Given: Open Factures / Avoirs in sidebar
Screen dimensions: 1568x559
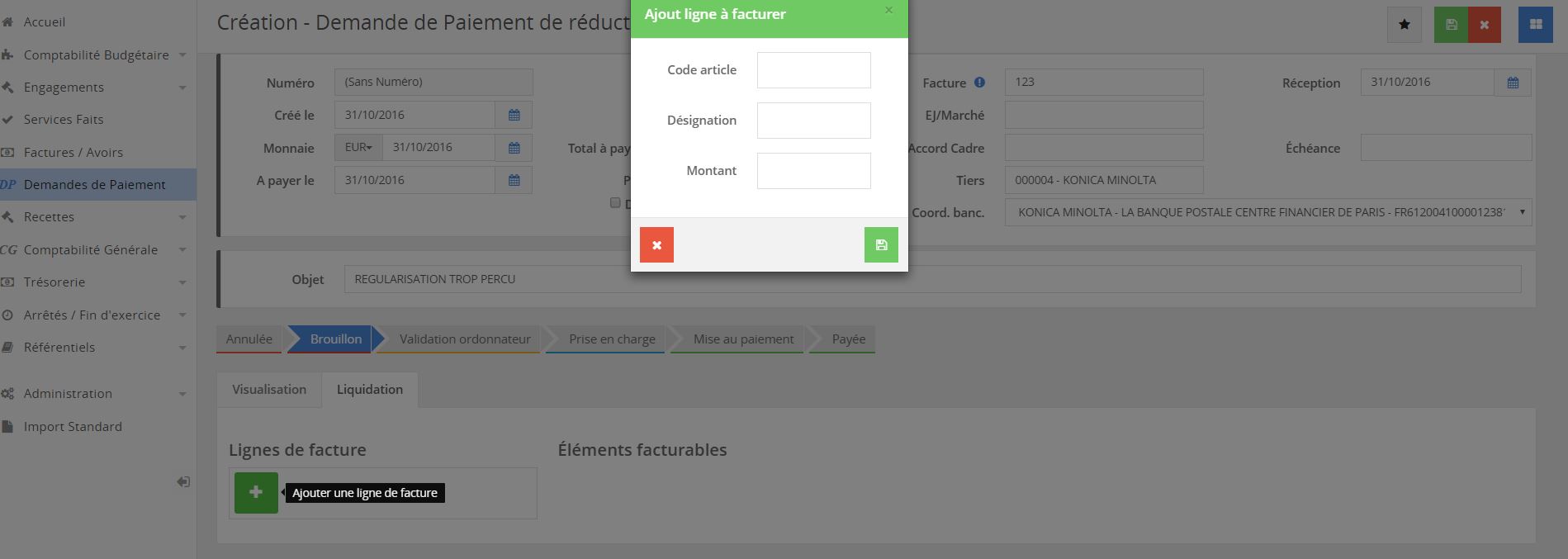Looking at the screenshot, I should click(x=73, y=153).
